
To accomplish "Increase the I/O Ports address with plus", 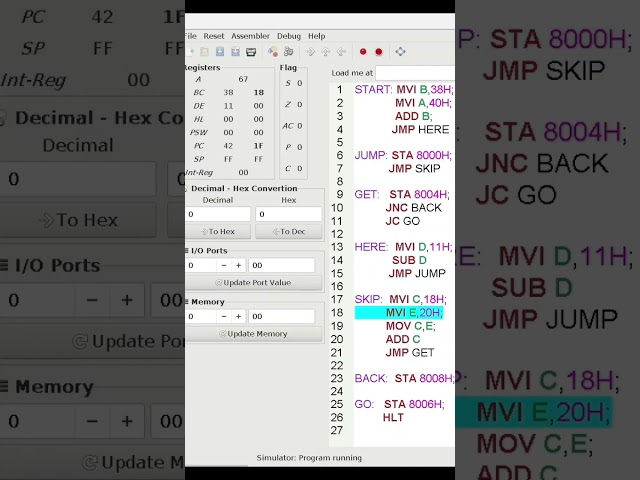I will point(238,265).
